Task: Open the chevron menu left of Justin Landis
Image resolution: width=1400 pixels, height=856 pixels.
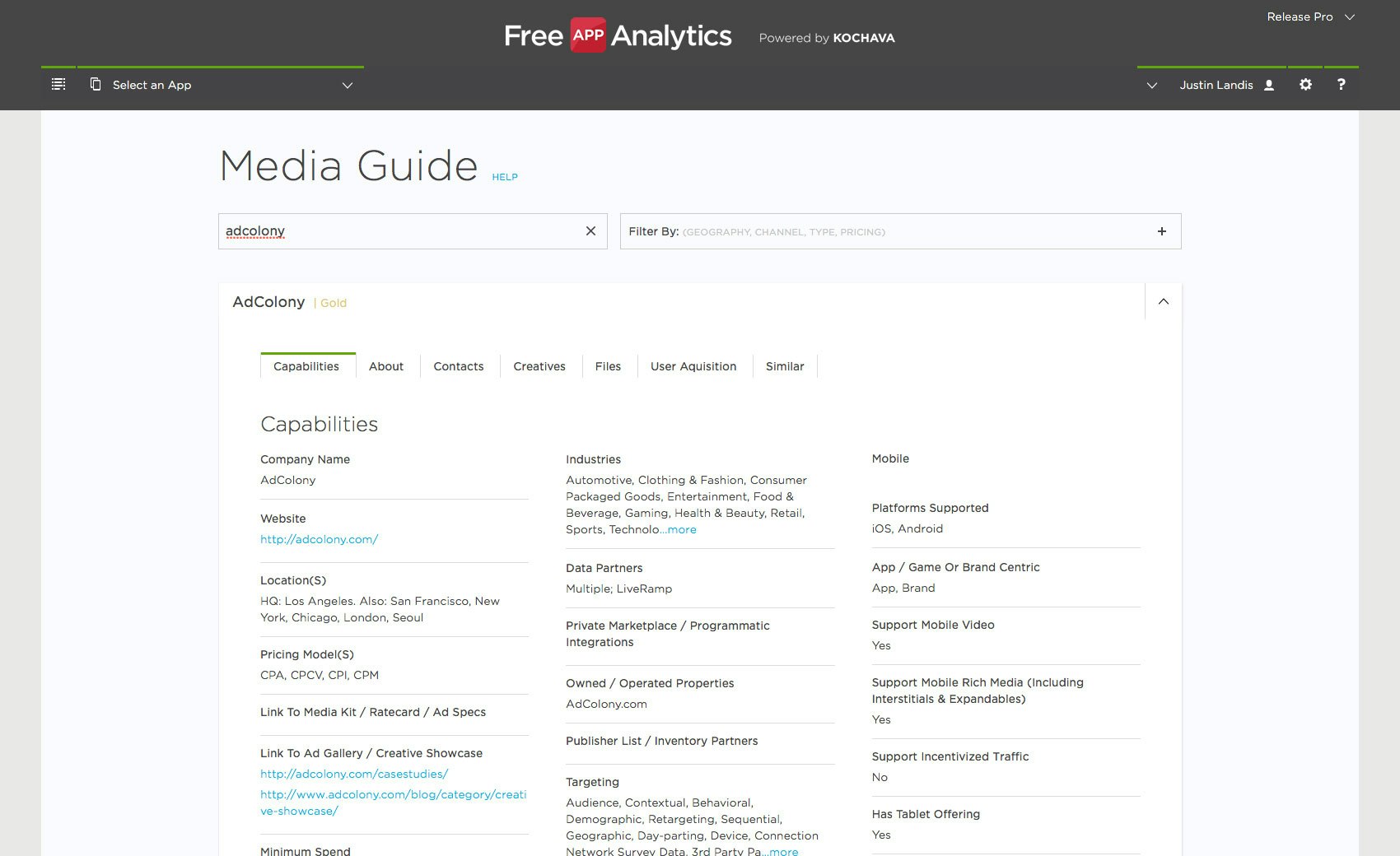Action: click(1151, 85)
